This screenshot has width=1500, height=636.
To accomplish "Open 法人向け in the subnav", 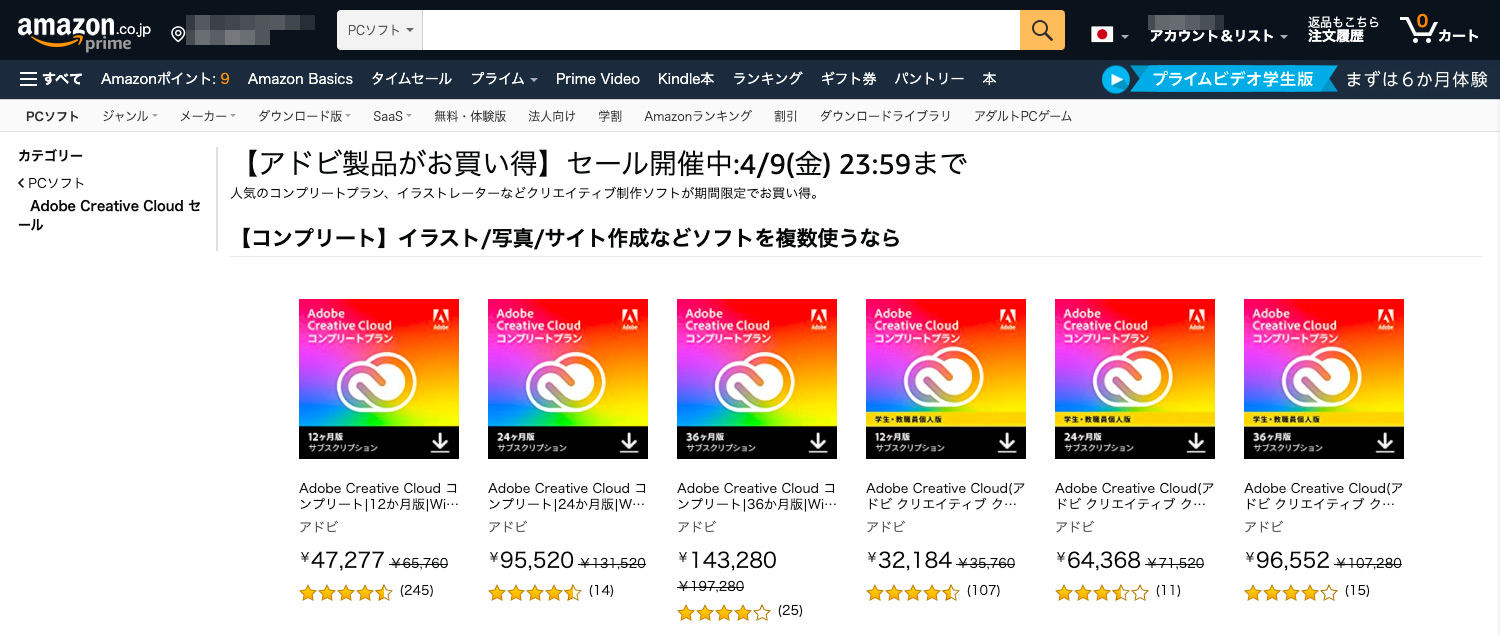I will click(x=552, y=116).
